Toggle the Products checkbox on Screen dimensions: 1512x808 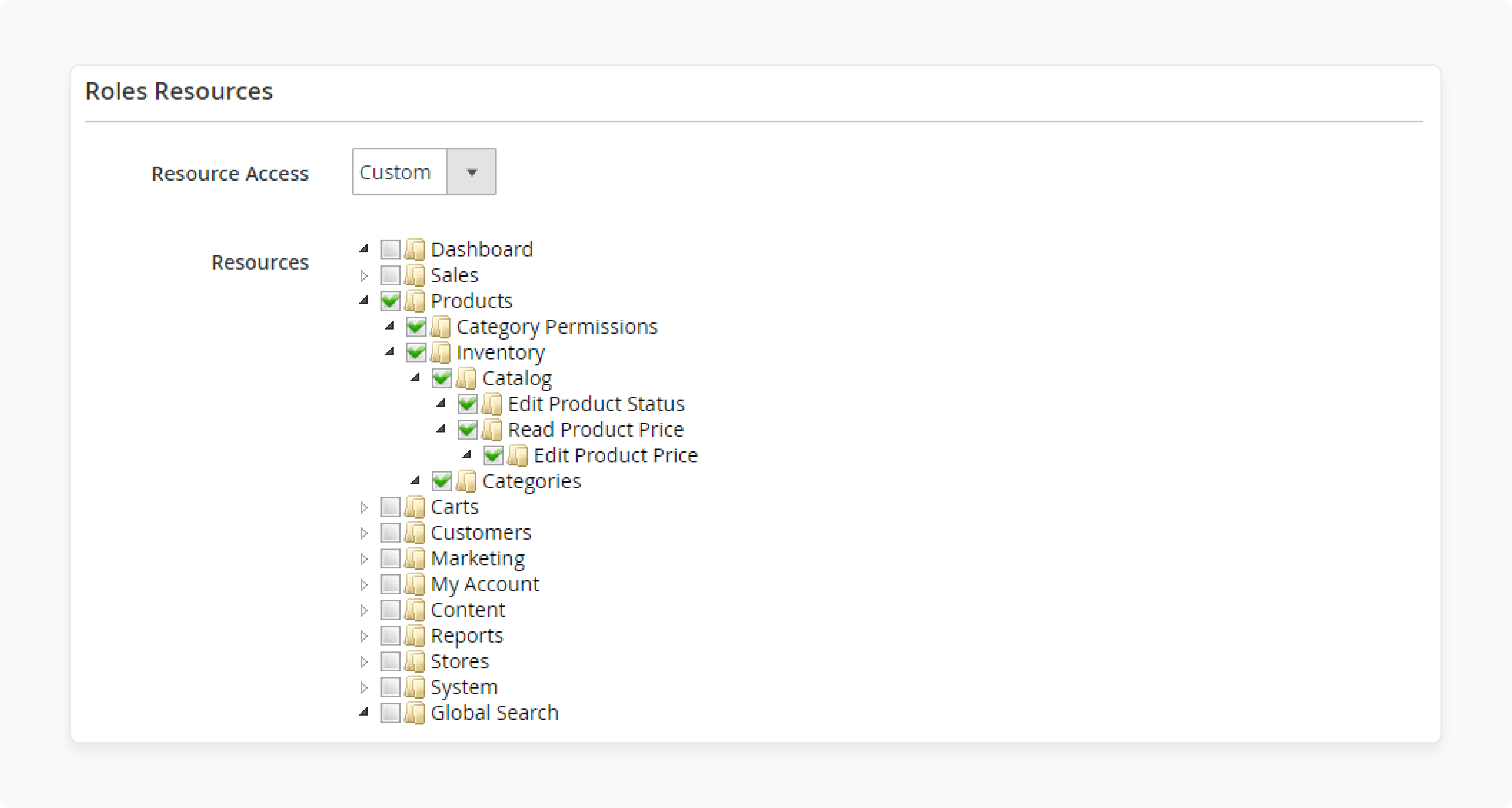pyautogui.click(x=393, y=300)
